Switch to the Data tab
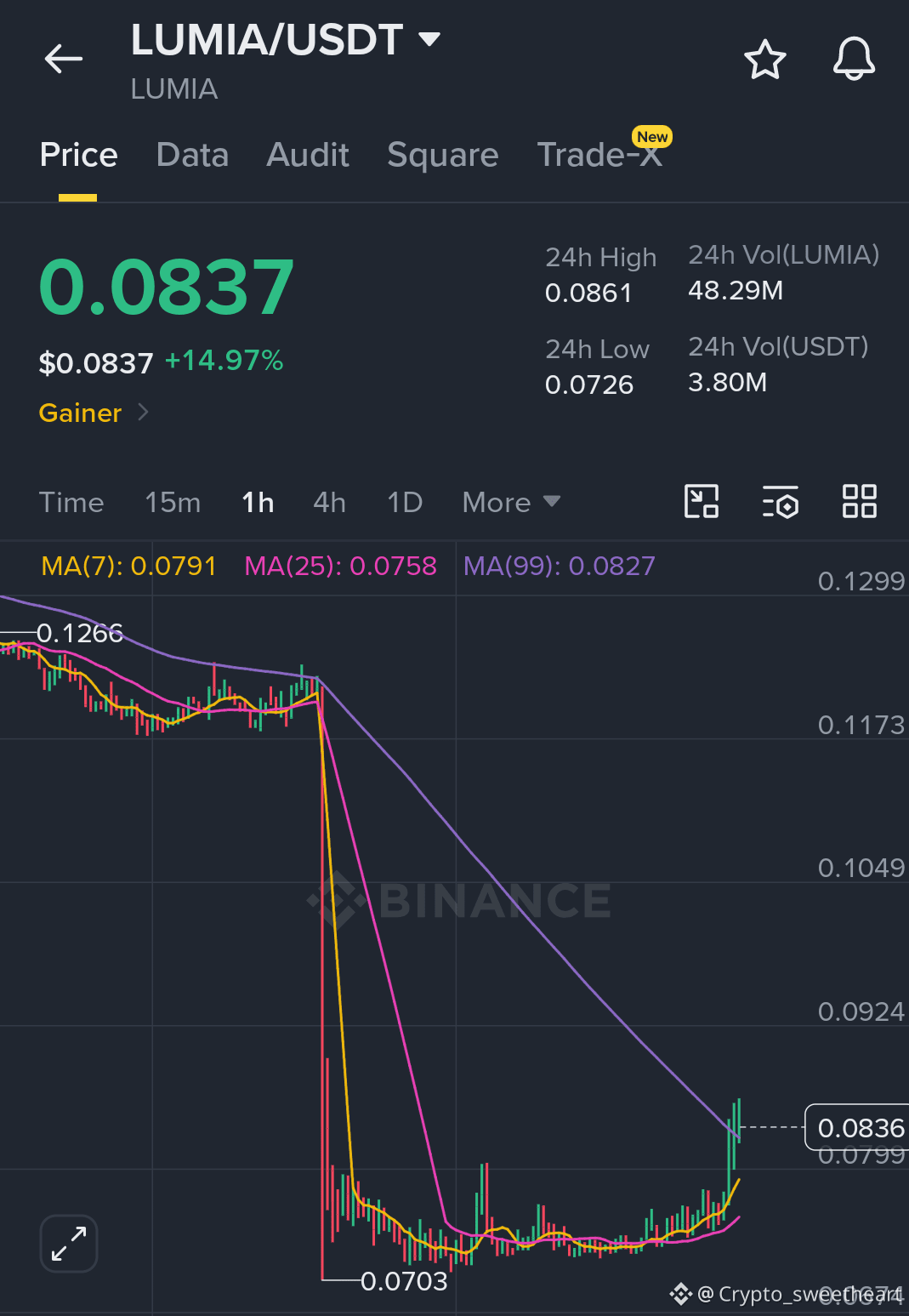This screenshot has height=1316, width=909. point(192,156)
